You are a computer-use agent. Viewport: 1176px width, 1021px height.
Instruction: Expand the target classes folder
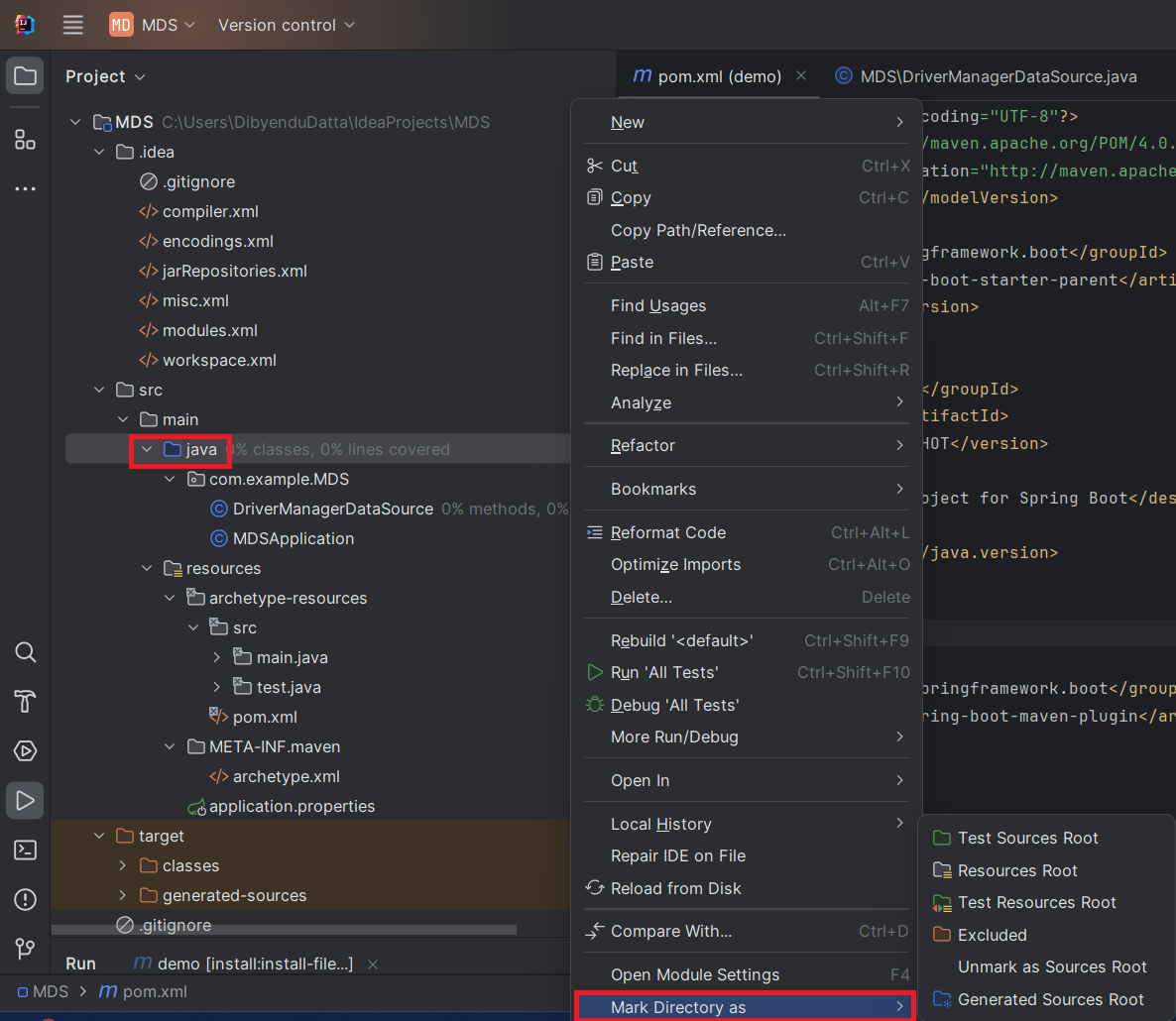tap(123, 865)
